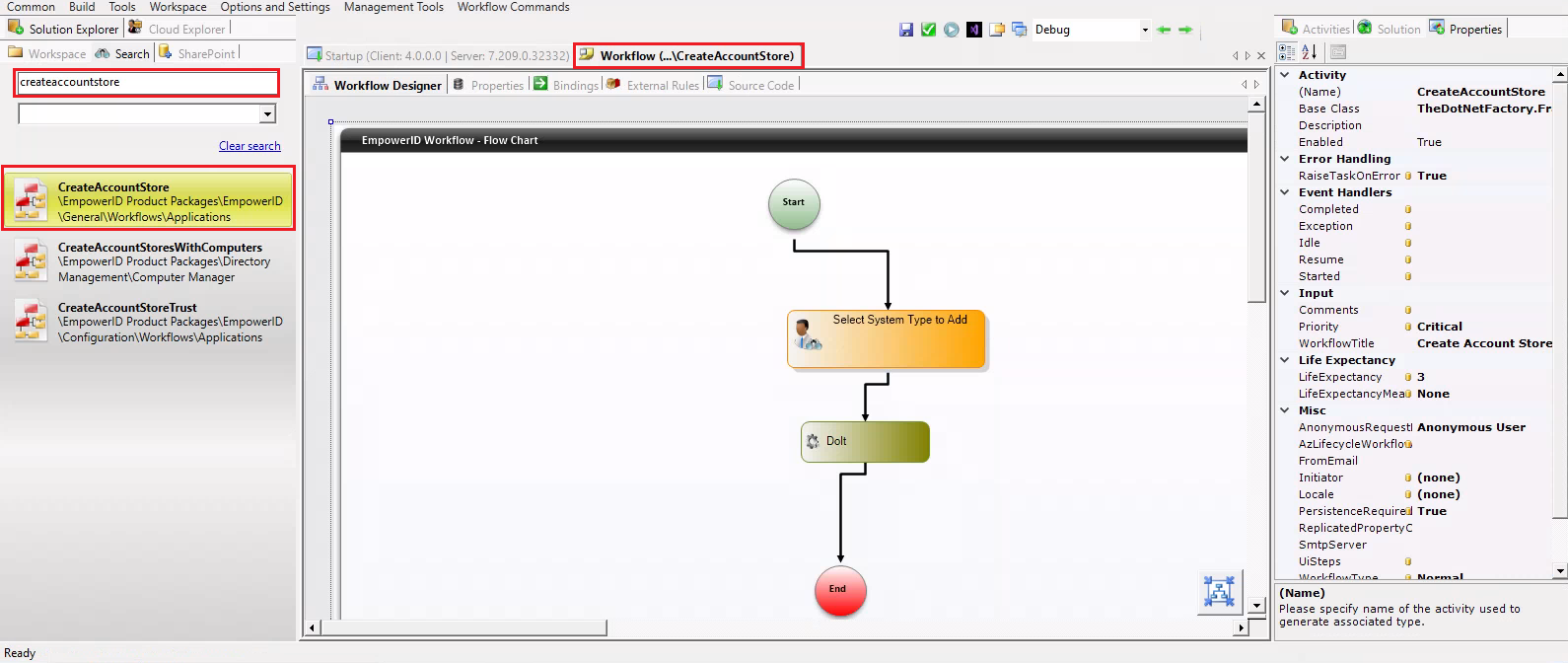Collapse the Misc property category
This screenshot has height=663, width=1568.
1285,410
